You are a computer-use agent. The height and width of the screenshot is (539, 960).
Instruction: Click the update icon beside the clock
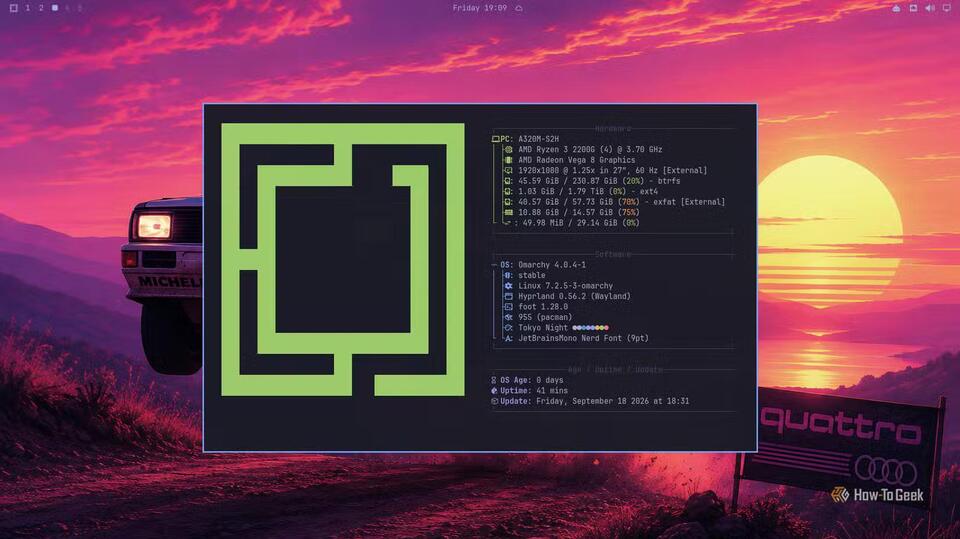pos(519,8)
